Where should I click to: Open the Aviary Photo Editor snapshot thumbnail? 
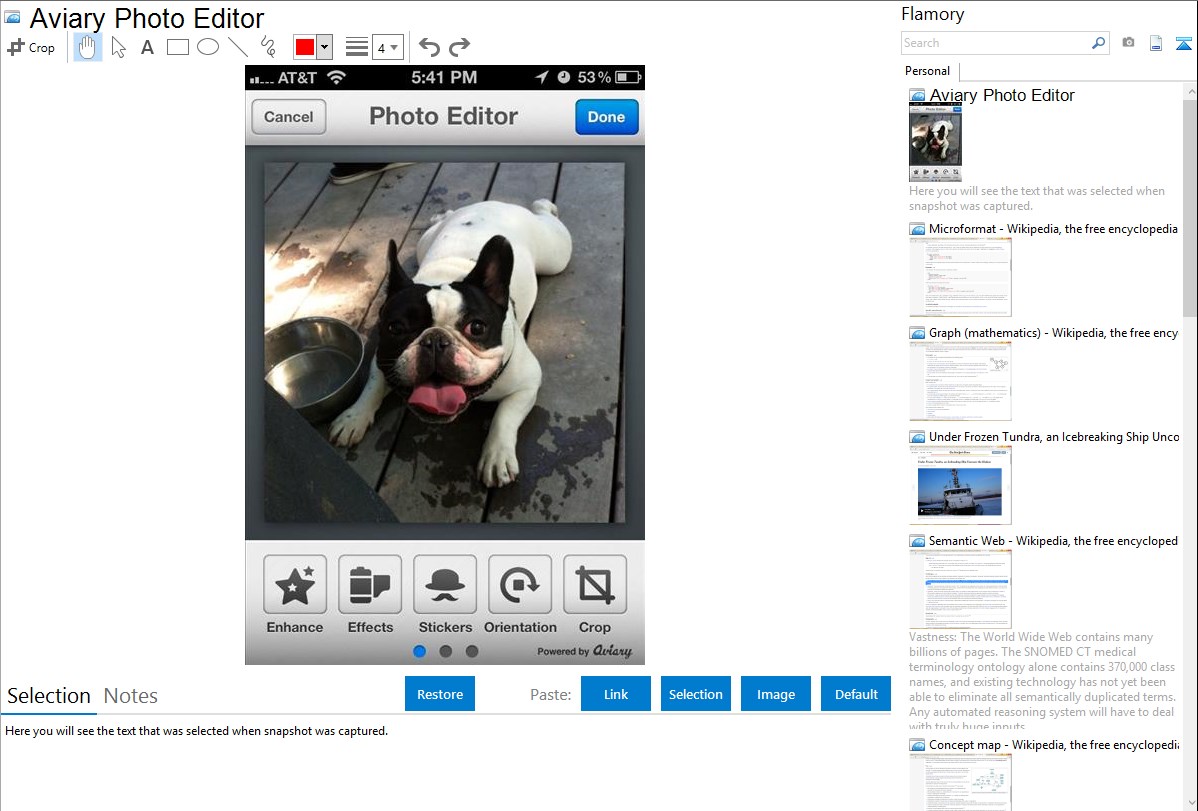(935, 143)
